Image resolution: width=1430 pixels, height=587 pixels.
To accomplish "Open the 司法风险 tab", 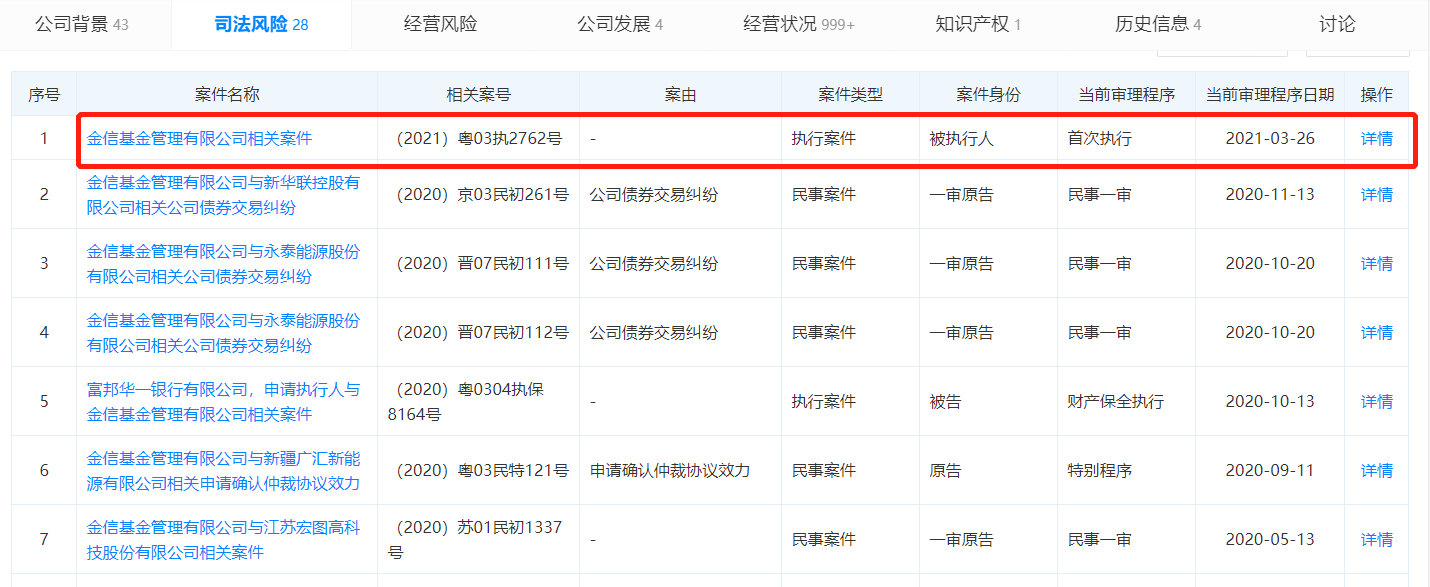I will [261, 24].
